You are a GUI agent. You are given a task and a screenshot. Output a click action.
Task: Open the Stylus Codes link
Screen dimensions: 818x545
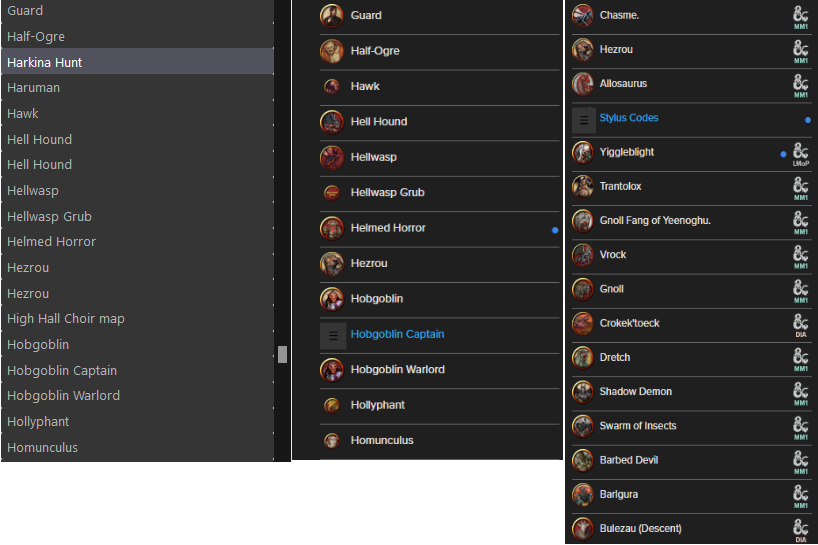coord(629,118)
